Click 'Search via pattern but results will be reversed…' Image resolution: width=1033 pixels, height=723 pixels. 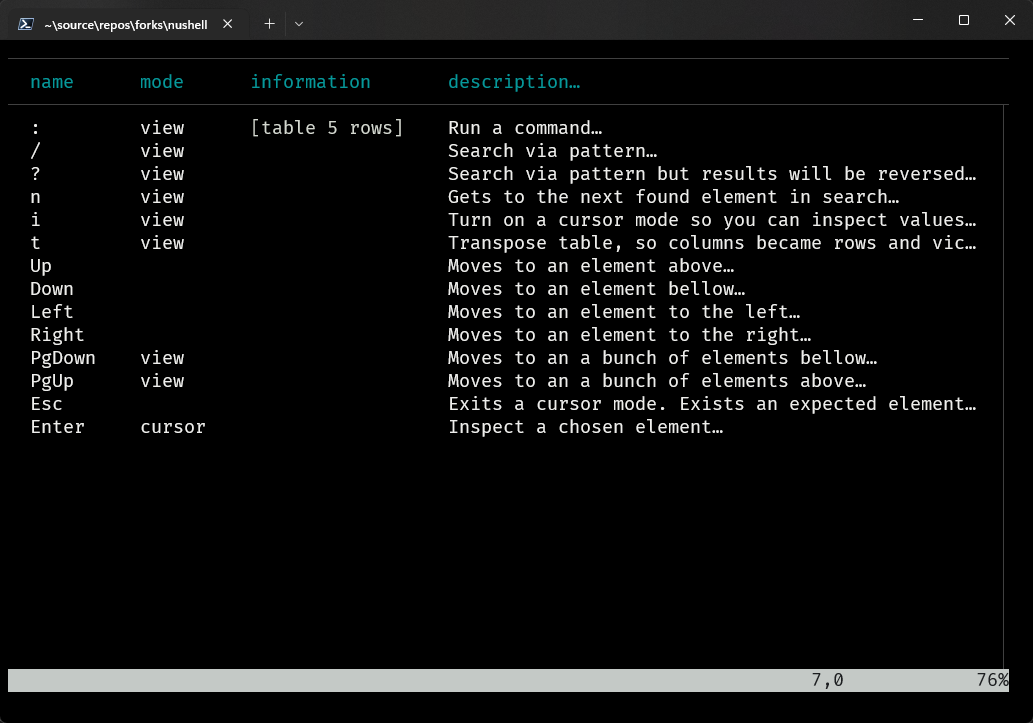click(x=712, y=174)
